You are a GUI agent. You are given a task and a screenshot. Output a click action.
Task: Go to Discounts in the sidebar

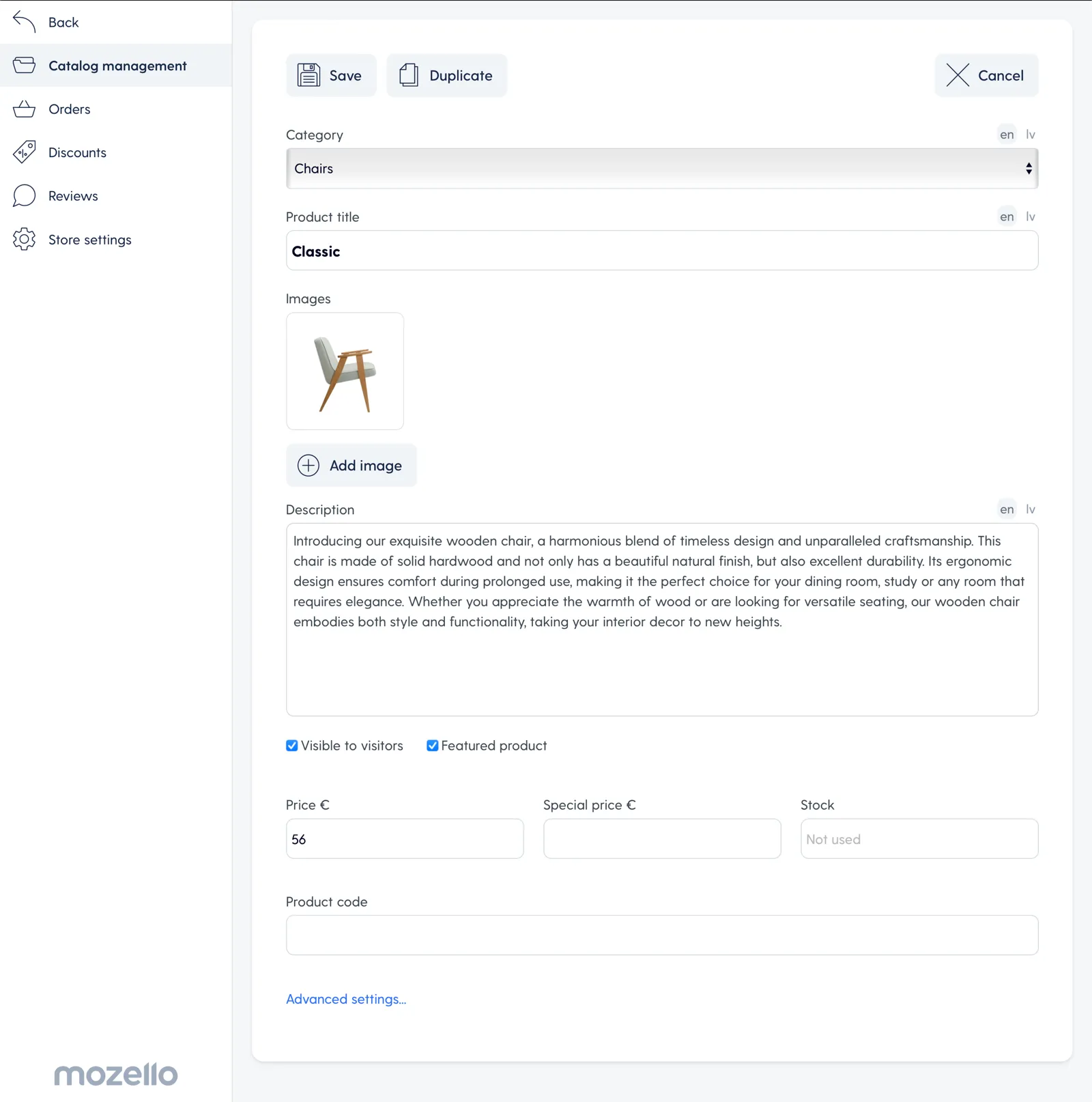click(x=77, y=153)
